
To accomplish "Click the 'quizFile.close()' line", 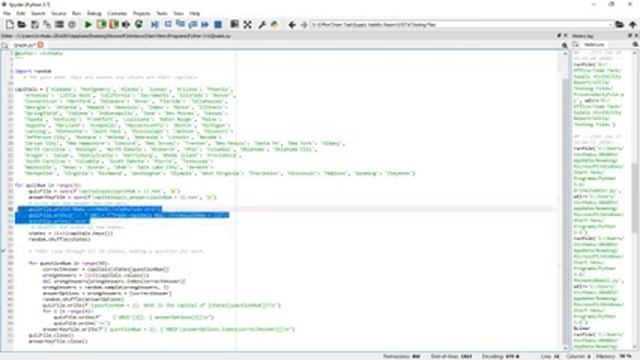I will pyautogui.click(x=51, y=335).
